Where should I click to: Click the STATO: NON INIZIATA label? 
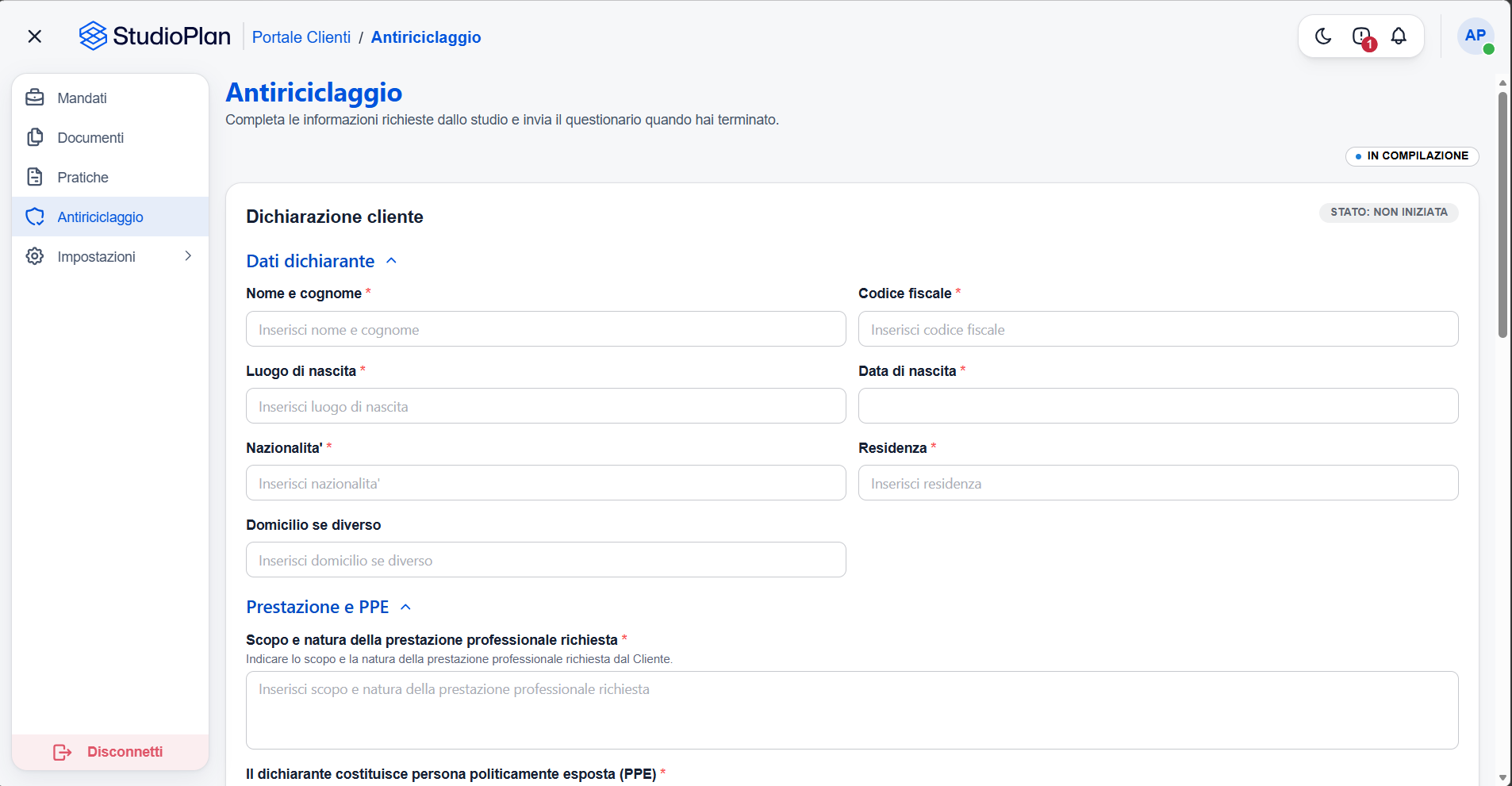[1389, 213]
